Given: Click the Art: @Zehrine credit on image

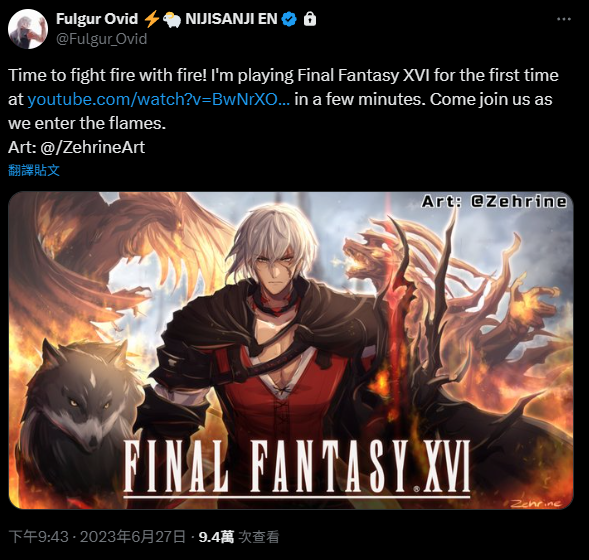Looking at the screenshot, I should pos(494,202).
